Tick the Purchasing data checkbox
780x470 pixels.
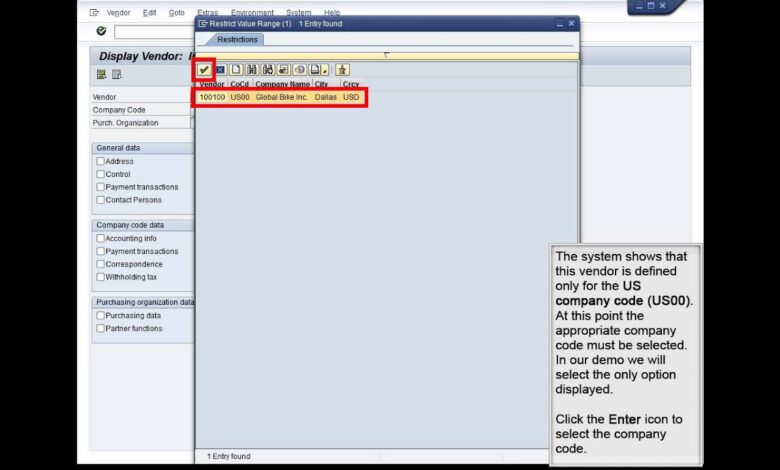pos(100,315)
